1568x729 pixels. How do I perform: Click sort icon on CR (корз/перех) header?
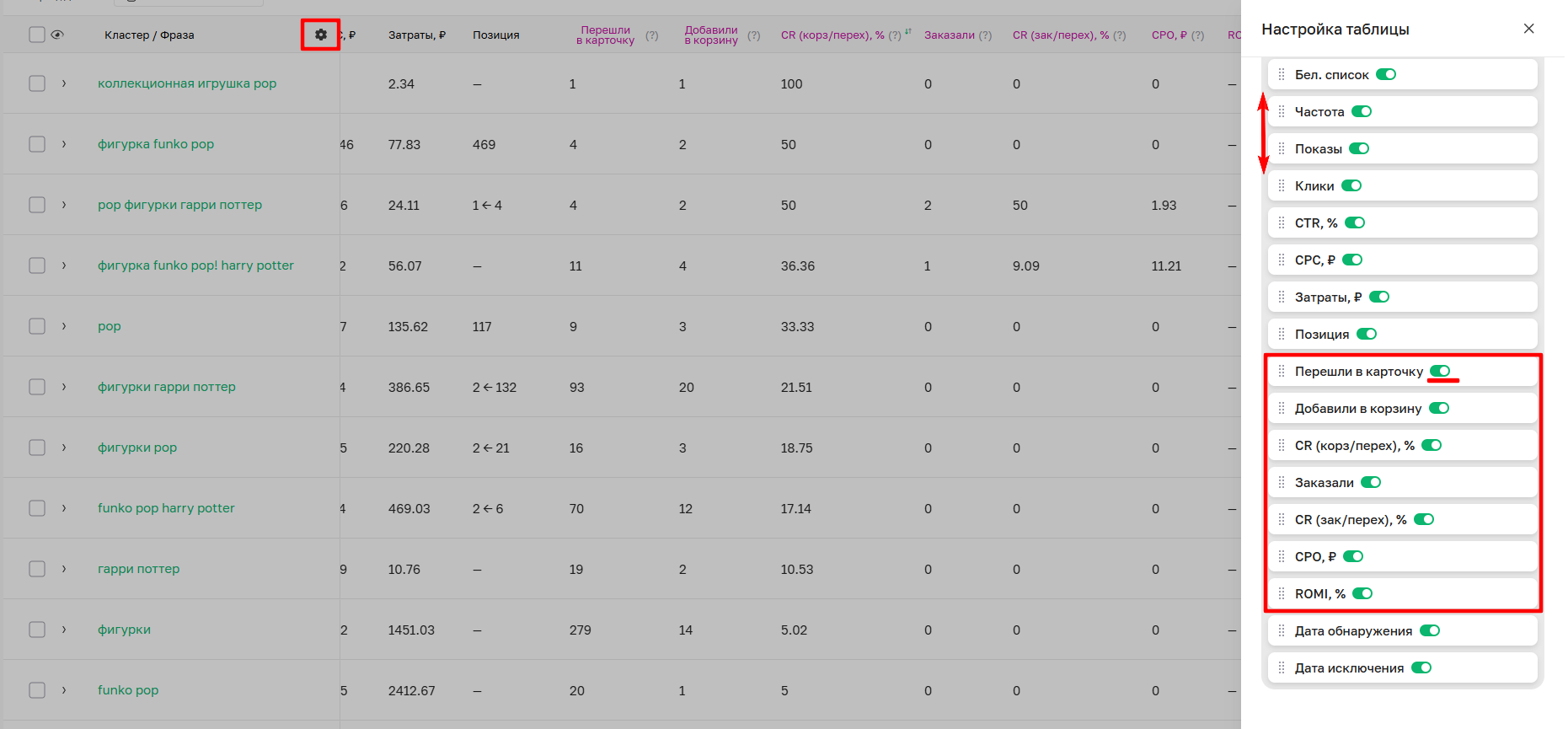[x=908, y=32]
